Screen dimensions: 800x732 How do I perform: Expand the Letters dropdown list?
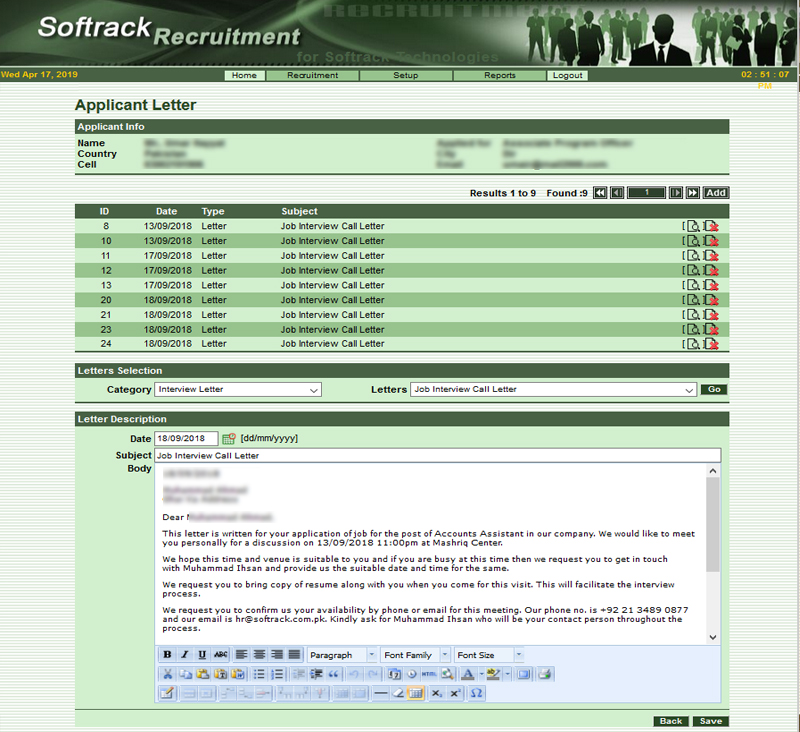tap(553, 390)
